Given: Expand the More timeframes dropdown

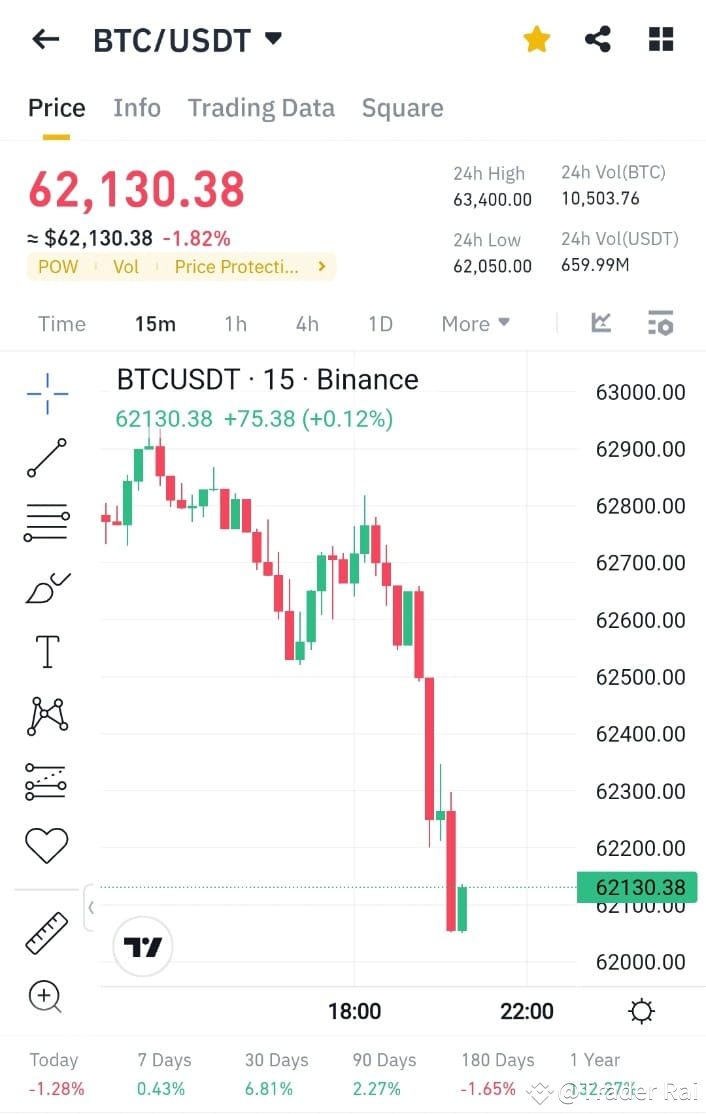Looking at the screenshot, I should coord(476,323).
